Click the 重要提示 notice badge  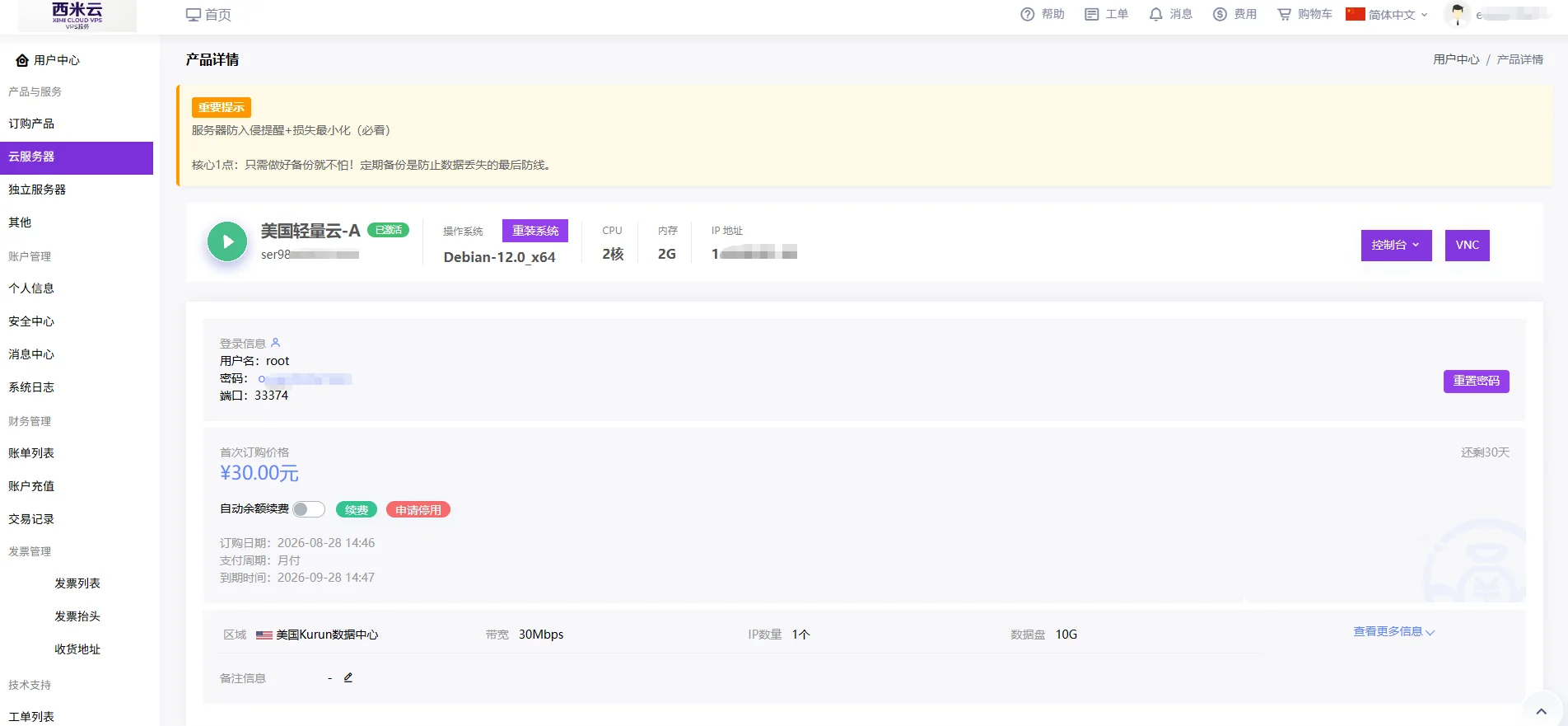(222, 107)
